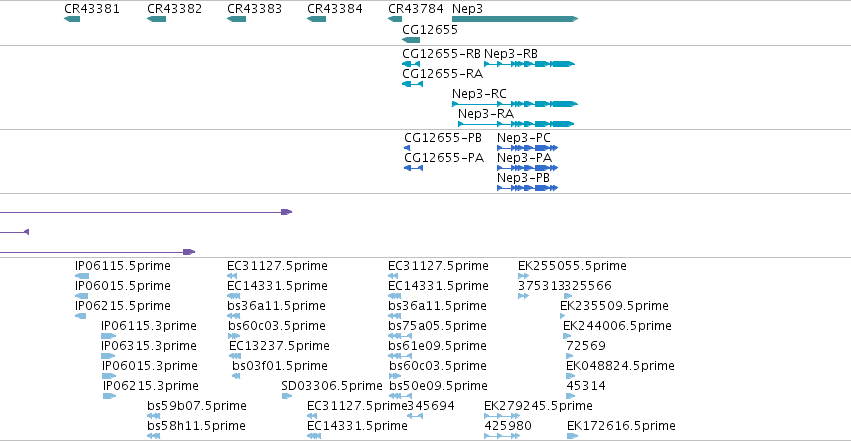This screenshot has width=851, height=441.
Task: Select the IP06315.3prime feature
Action: click(x=108, y=356)
